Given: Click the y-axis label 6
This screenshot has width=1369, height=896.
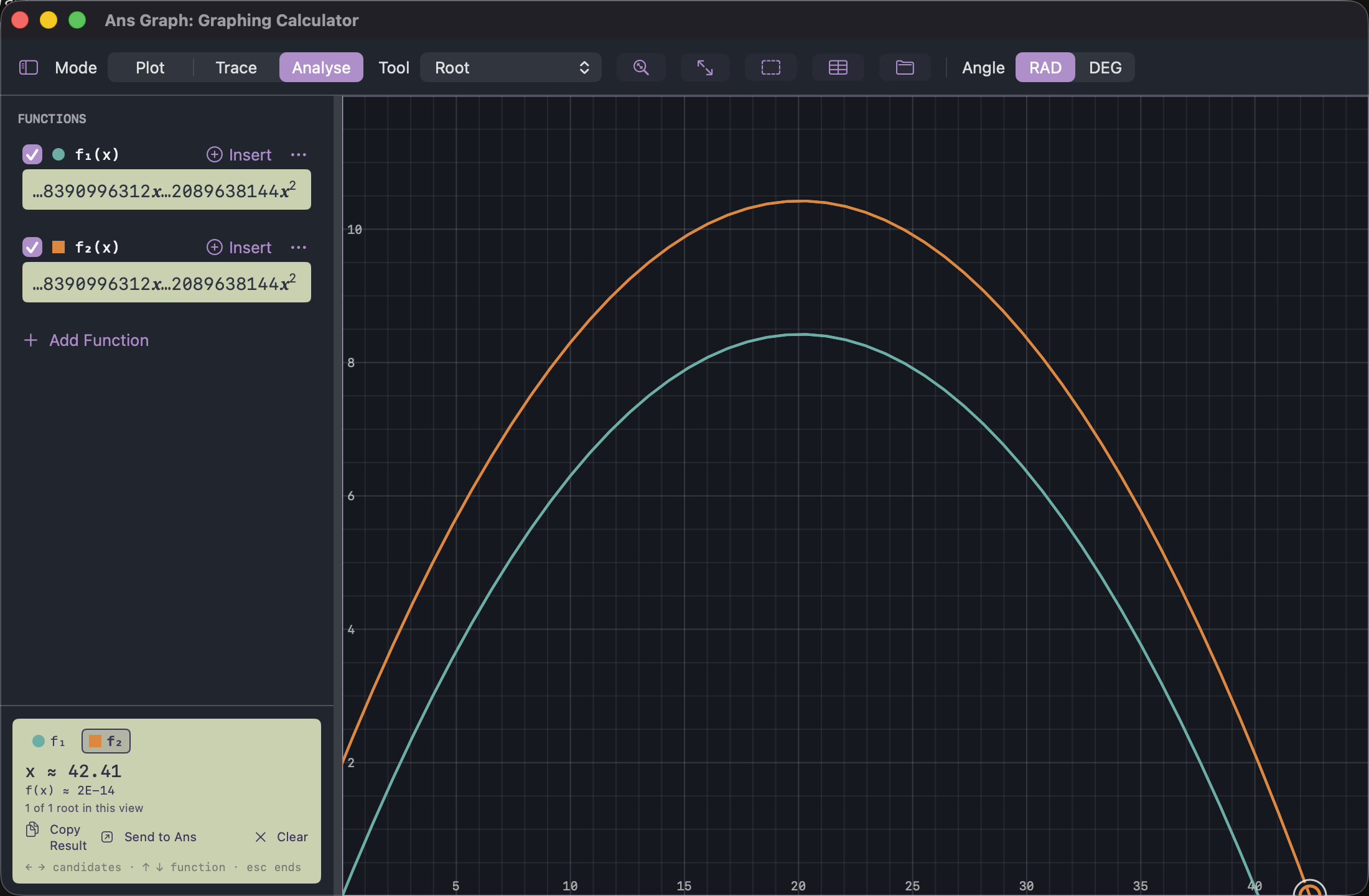Looking at the screenshot, I should coord(351,496).
